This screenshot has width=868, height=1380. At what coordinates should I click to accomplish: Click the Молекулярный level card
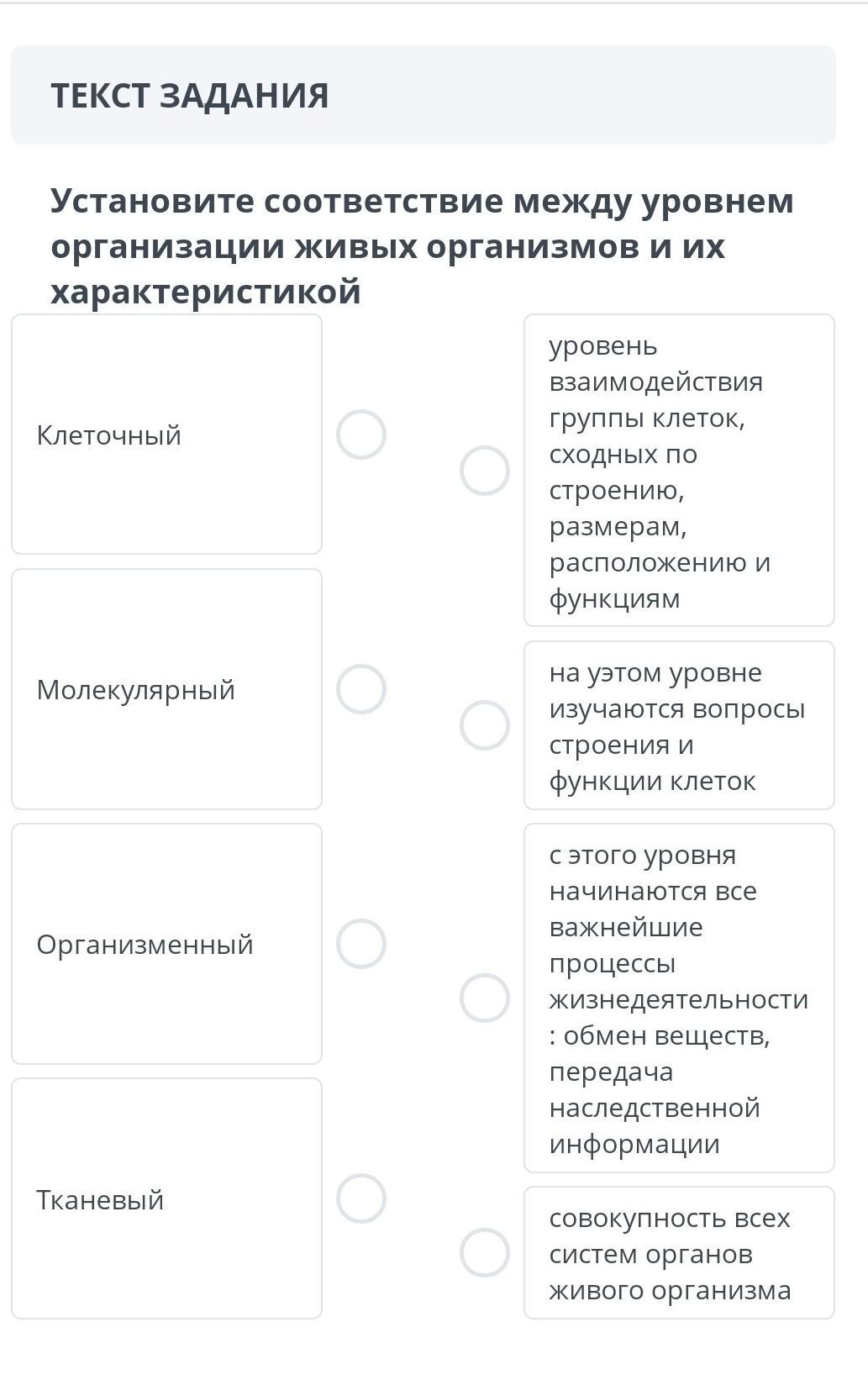tap(166, 689)
